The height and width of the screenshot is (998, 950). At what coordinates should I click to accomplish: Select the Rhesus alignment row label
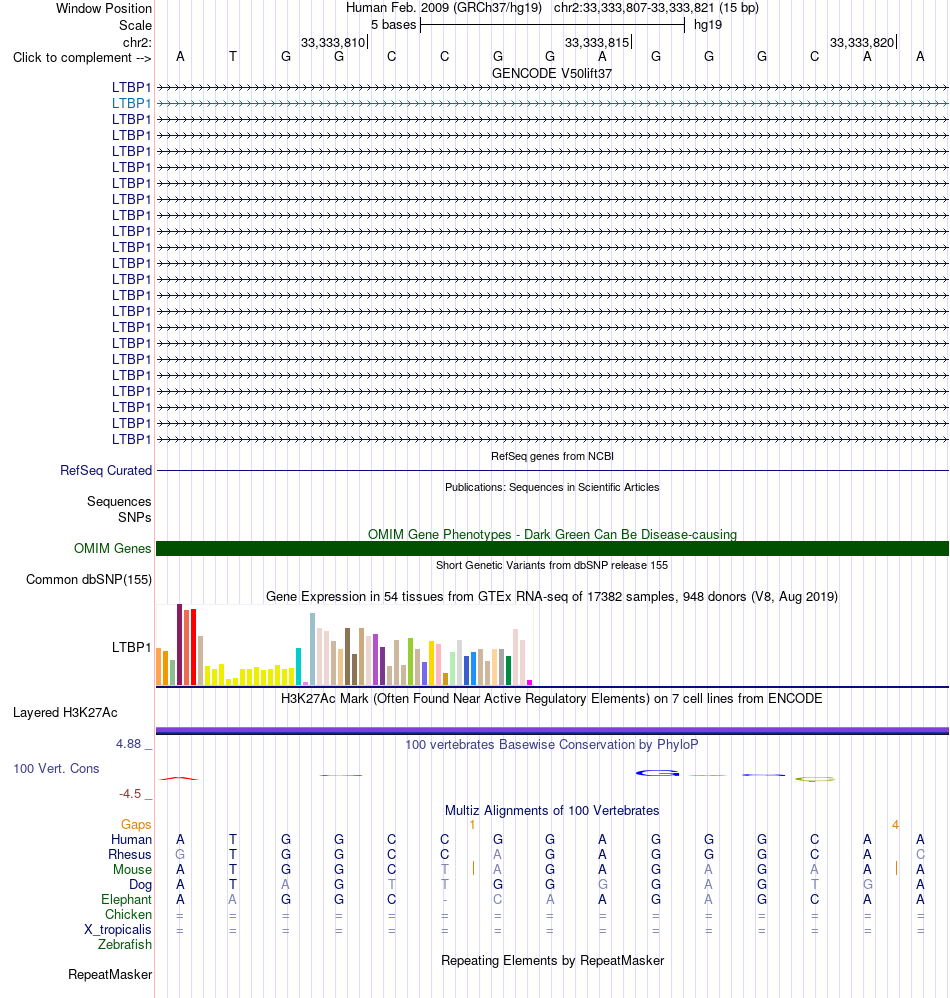130,854
